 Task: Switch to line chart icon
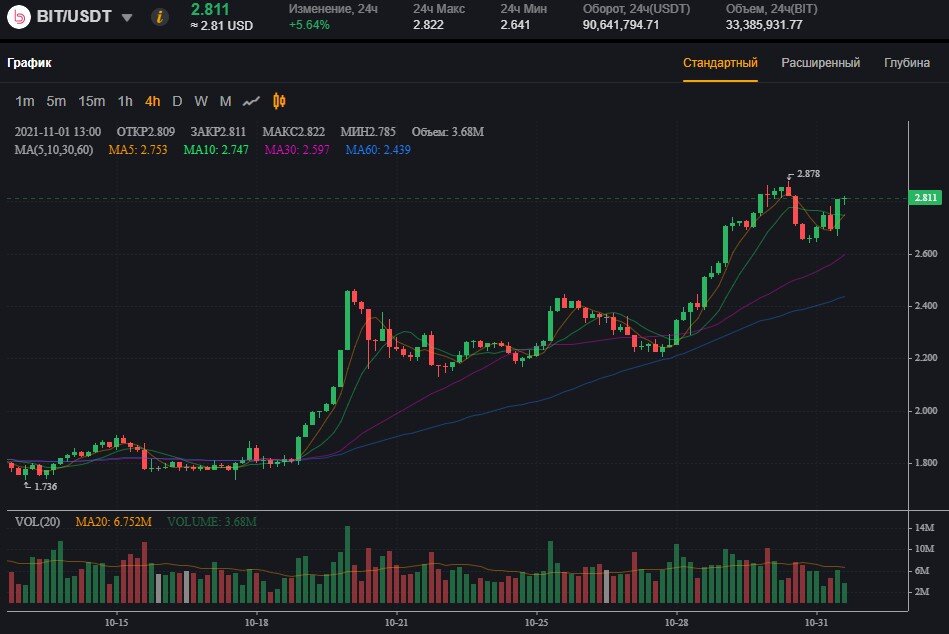[x=251, y=101]
